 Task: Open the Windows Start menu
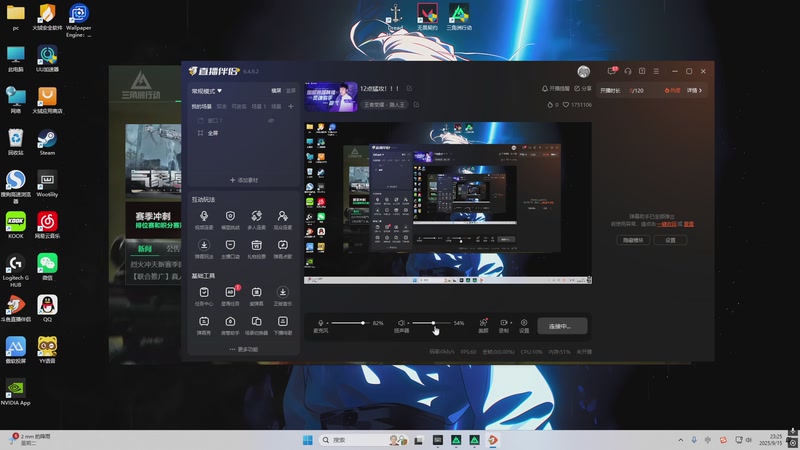point(308,440)
